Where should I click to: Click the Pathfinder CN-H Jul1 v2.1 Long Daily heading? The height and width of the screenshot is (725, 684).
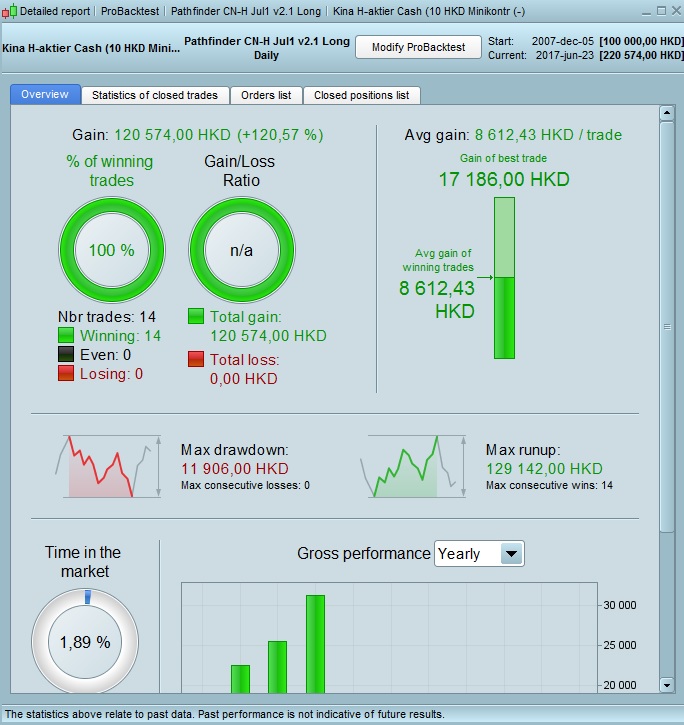tap(267, 48)
